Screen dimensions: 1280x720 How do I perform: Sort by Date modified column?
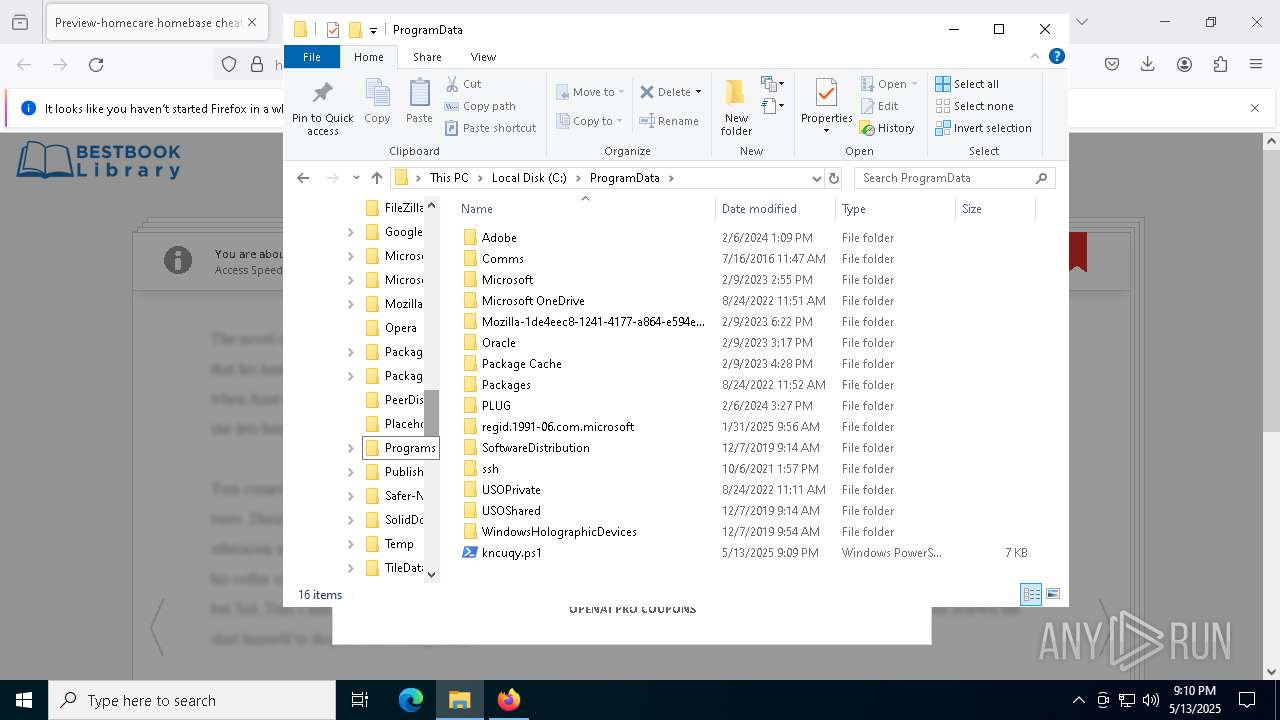pyautogui.click(x=775, y=209)
